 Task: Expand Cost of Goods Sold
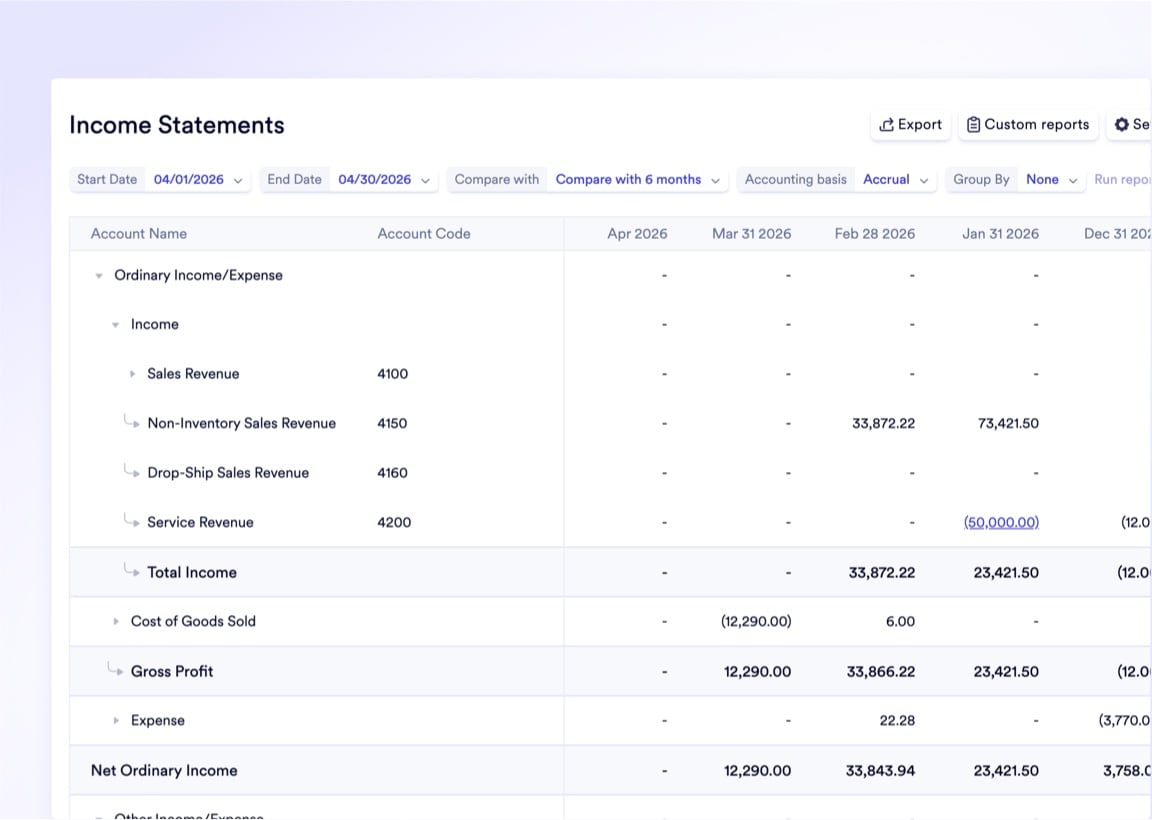tap(116, 622)
